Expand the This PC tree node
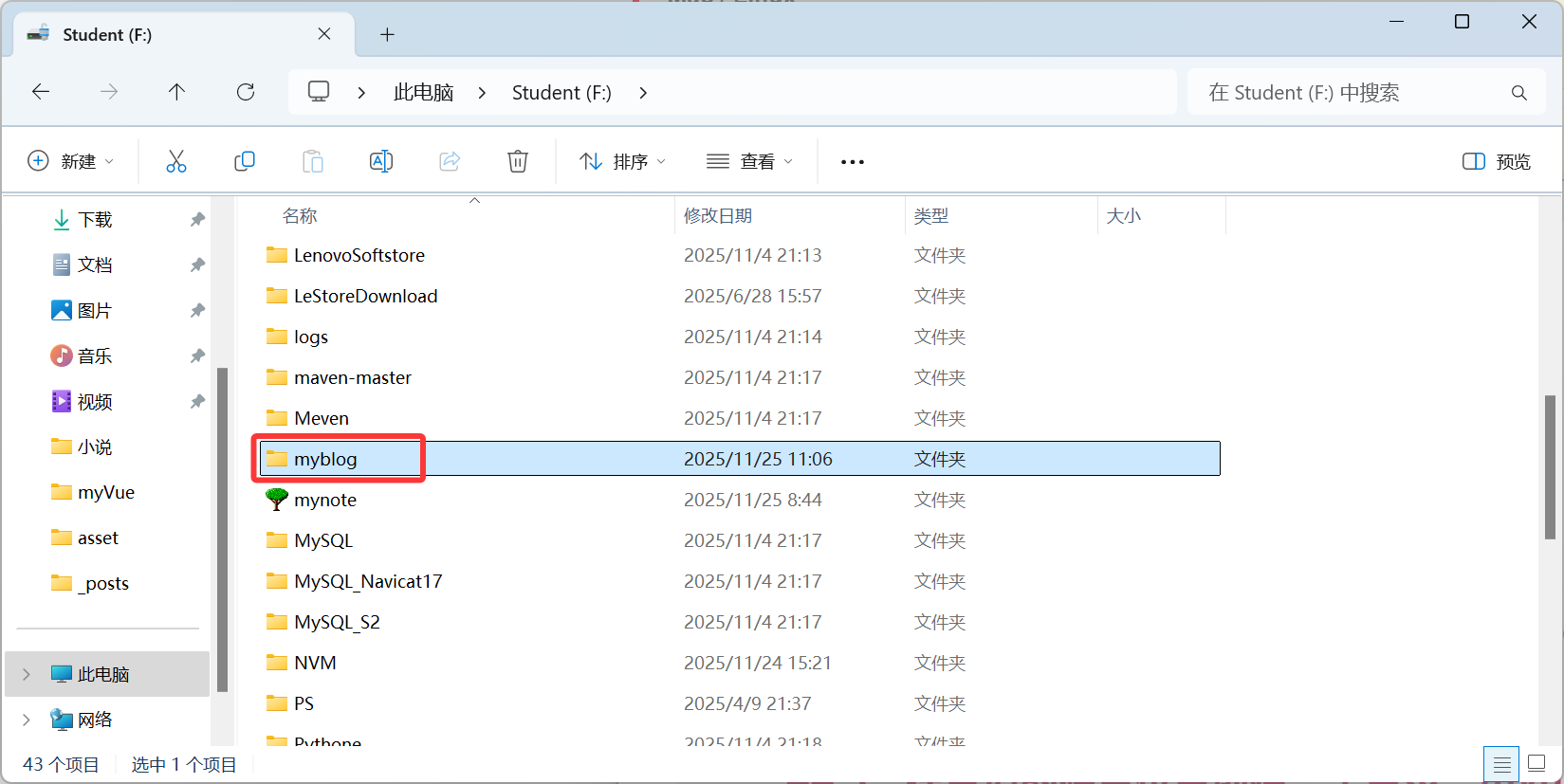Viewport: 1564px width, 784px height. [x=27, y=674]
